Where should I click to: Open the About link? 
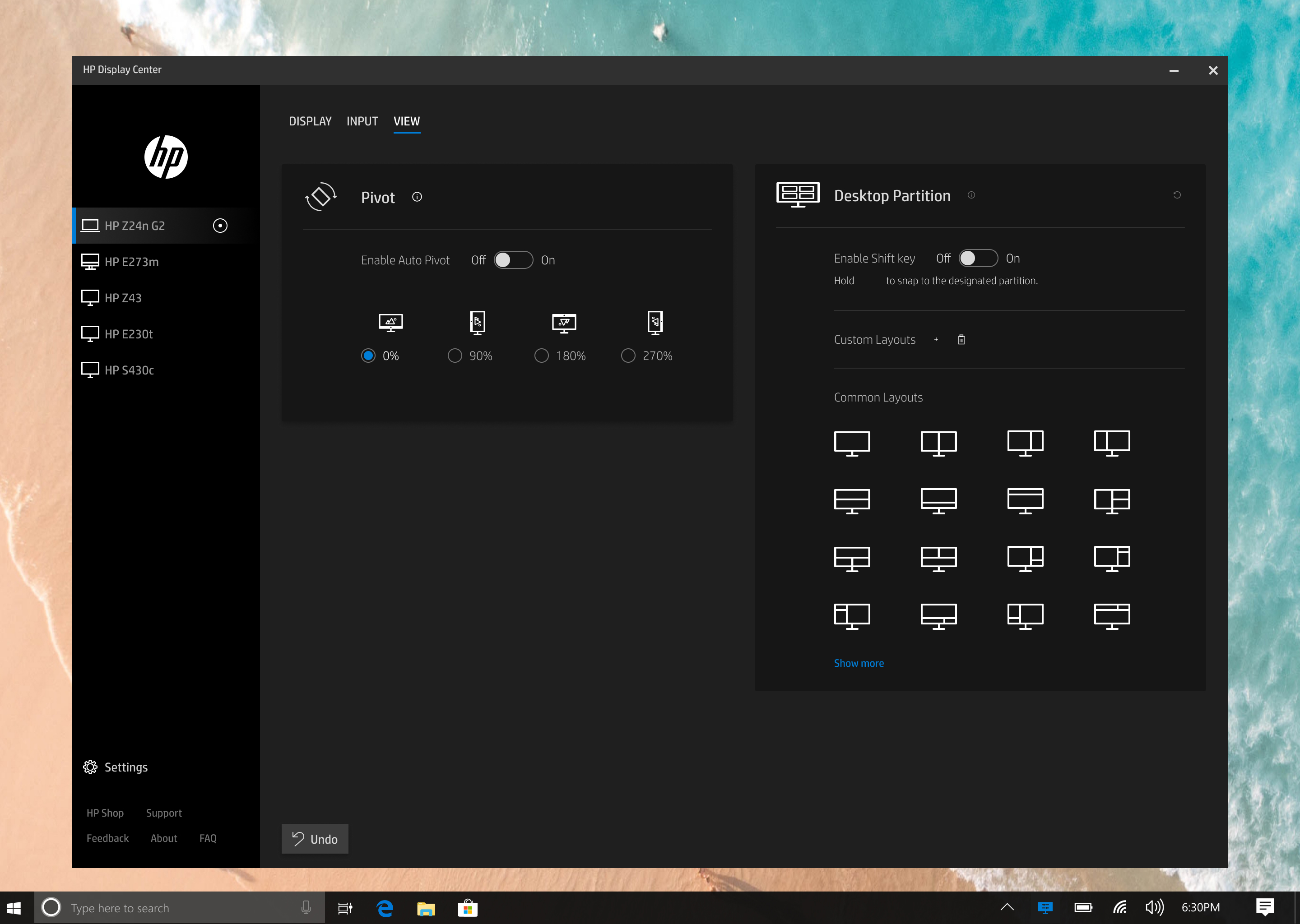tap(163, 838)
